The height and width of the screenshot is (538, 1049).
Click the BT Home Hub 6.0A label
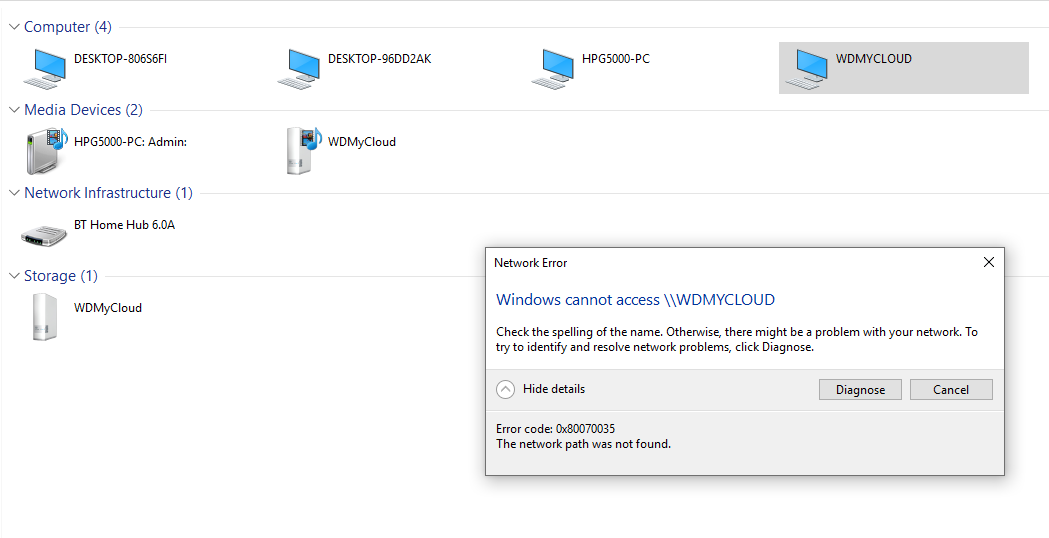pyautogui.click(x=124, y=225)
